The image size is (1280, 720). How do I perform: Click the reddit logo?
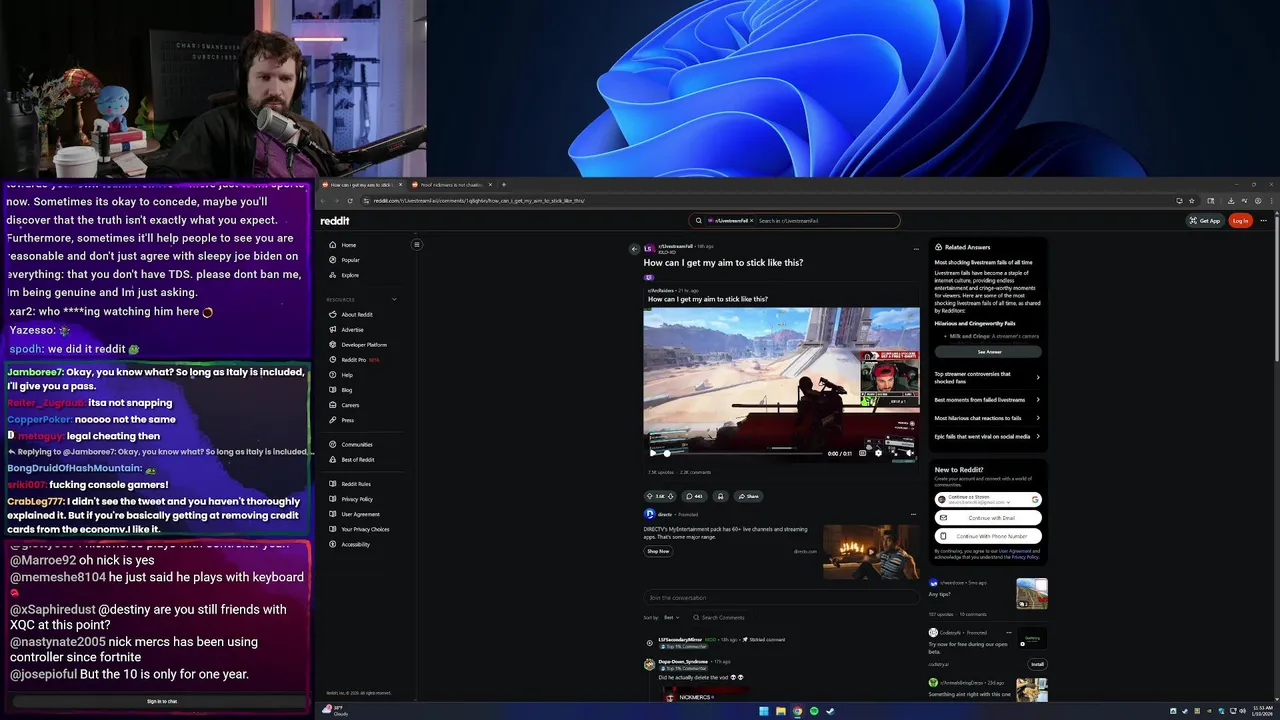tap(335, 221)
